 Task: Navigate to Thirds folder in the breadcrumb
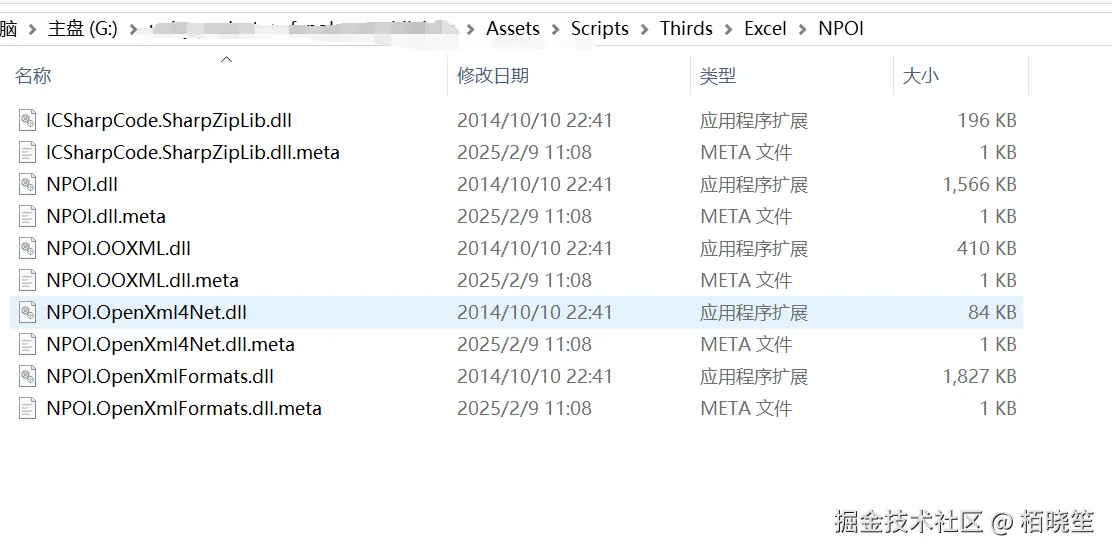tap(686, 29)
